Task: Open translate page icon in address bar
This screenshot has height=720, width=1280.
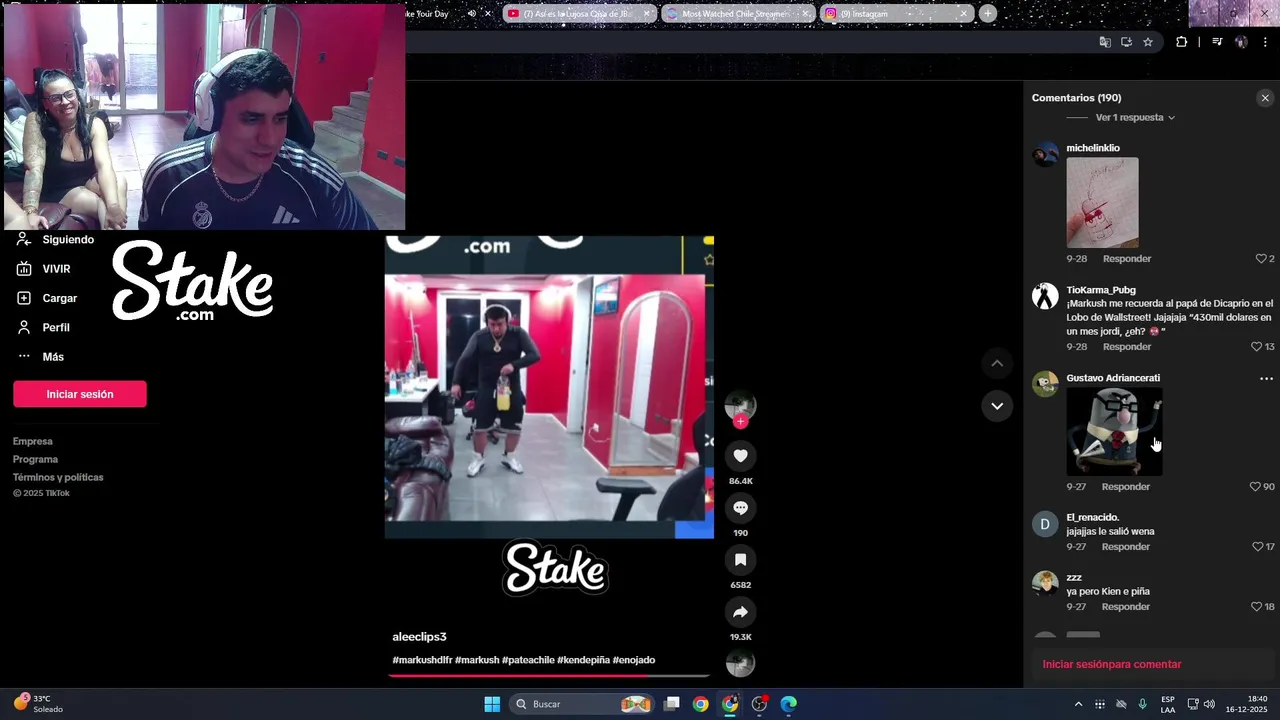Action: [x=1105, y=42]
